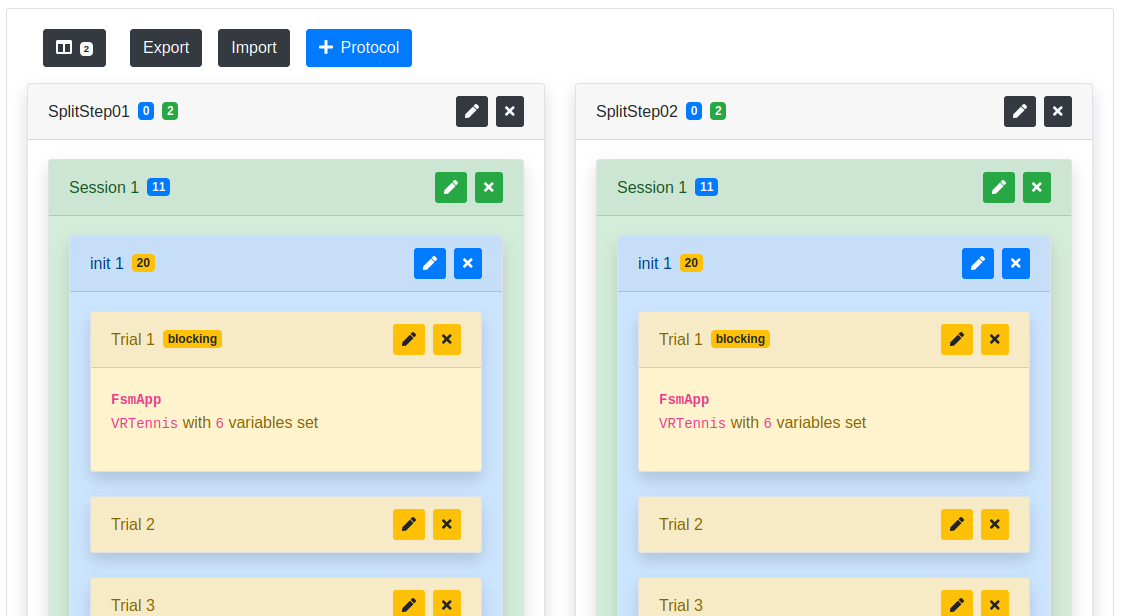Delete Trial 1 in SplitStep02
This screenshot has height=616, width=1122.
coord(995,339)
